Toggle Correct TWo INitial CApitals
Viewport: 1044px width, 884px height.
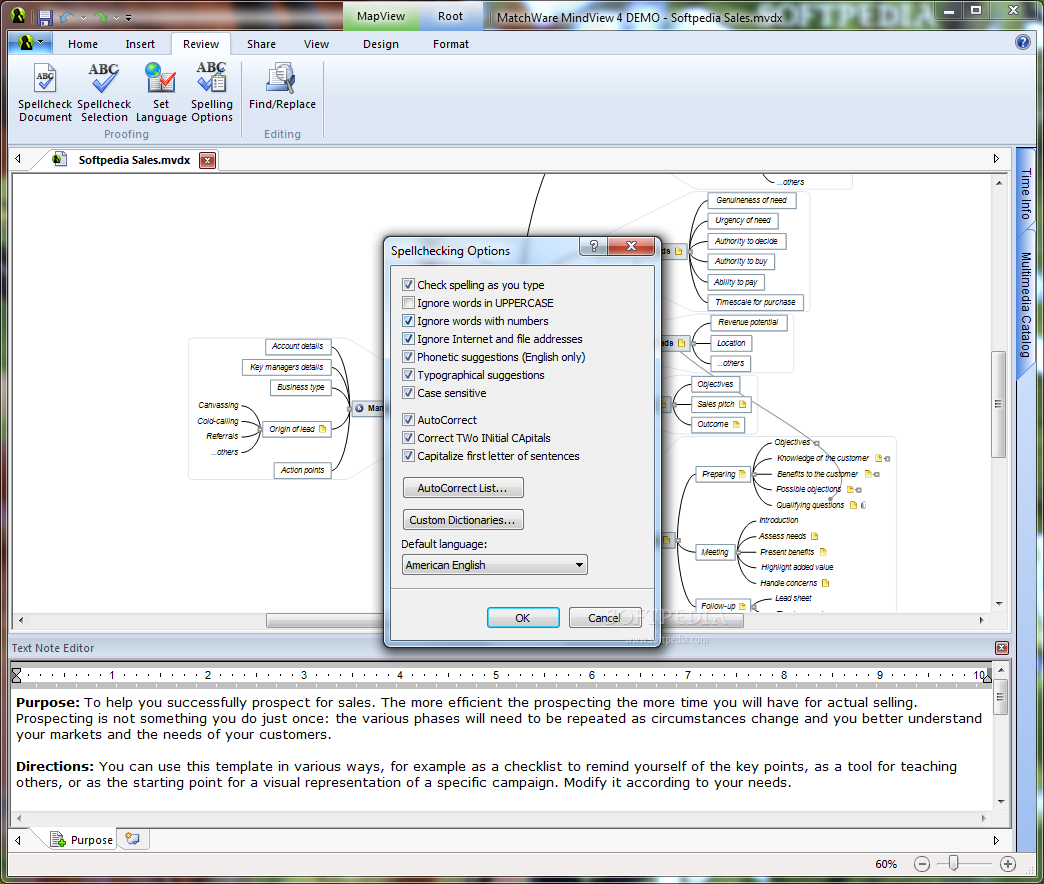point(409,437)
